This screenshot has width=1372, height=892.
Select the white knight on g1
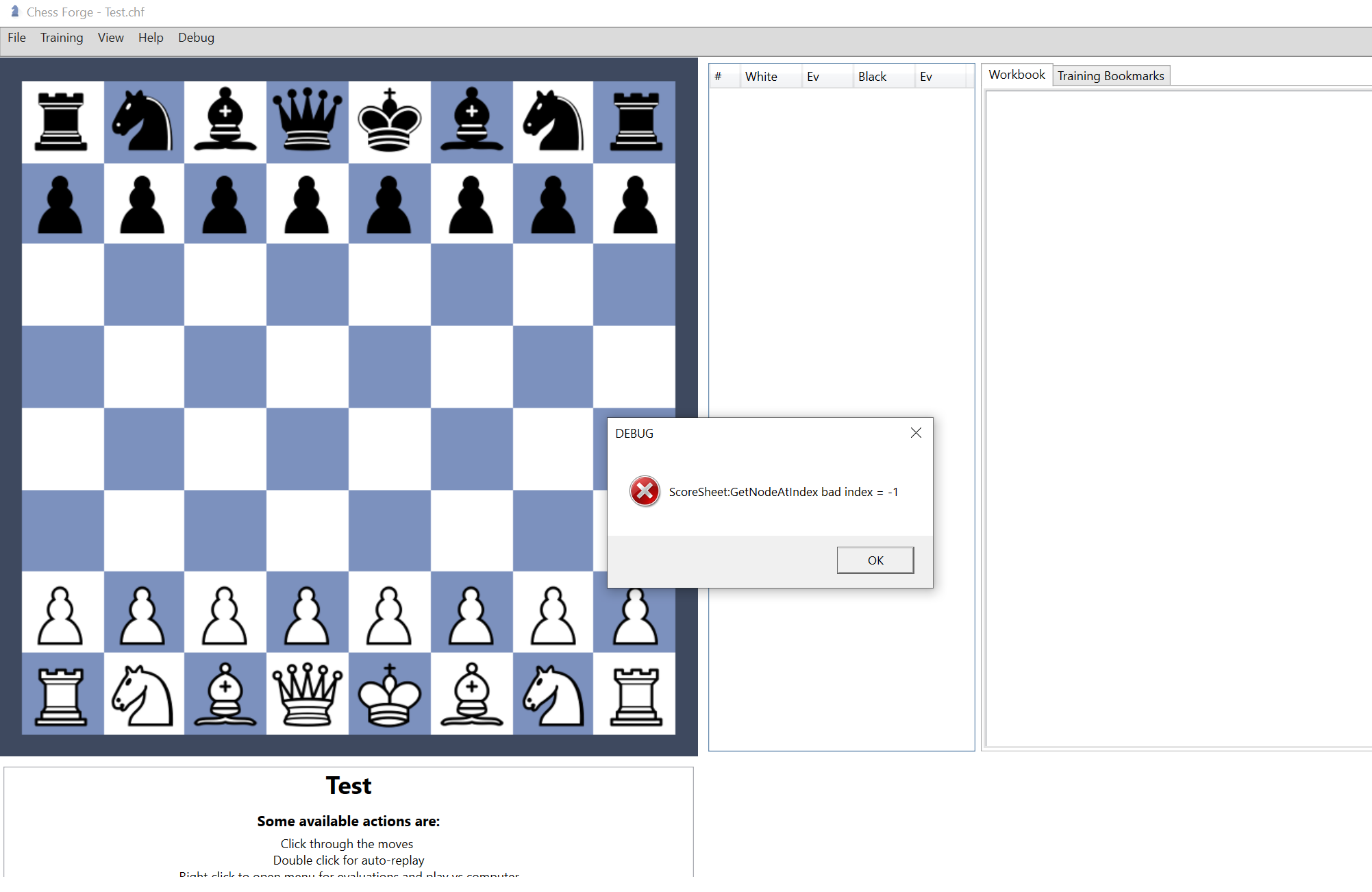pyautogui.click(x=553, y=695)
